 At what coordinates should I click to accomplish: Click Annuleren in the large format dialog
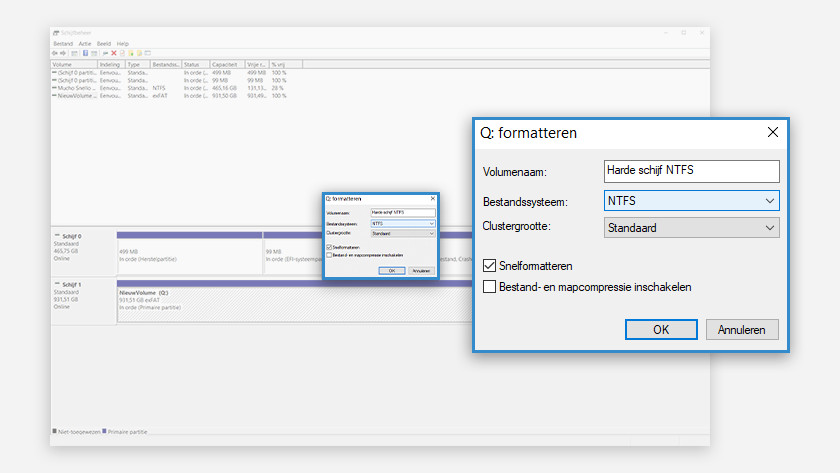pos(741,330)
